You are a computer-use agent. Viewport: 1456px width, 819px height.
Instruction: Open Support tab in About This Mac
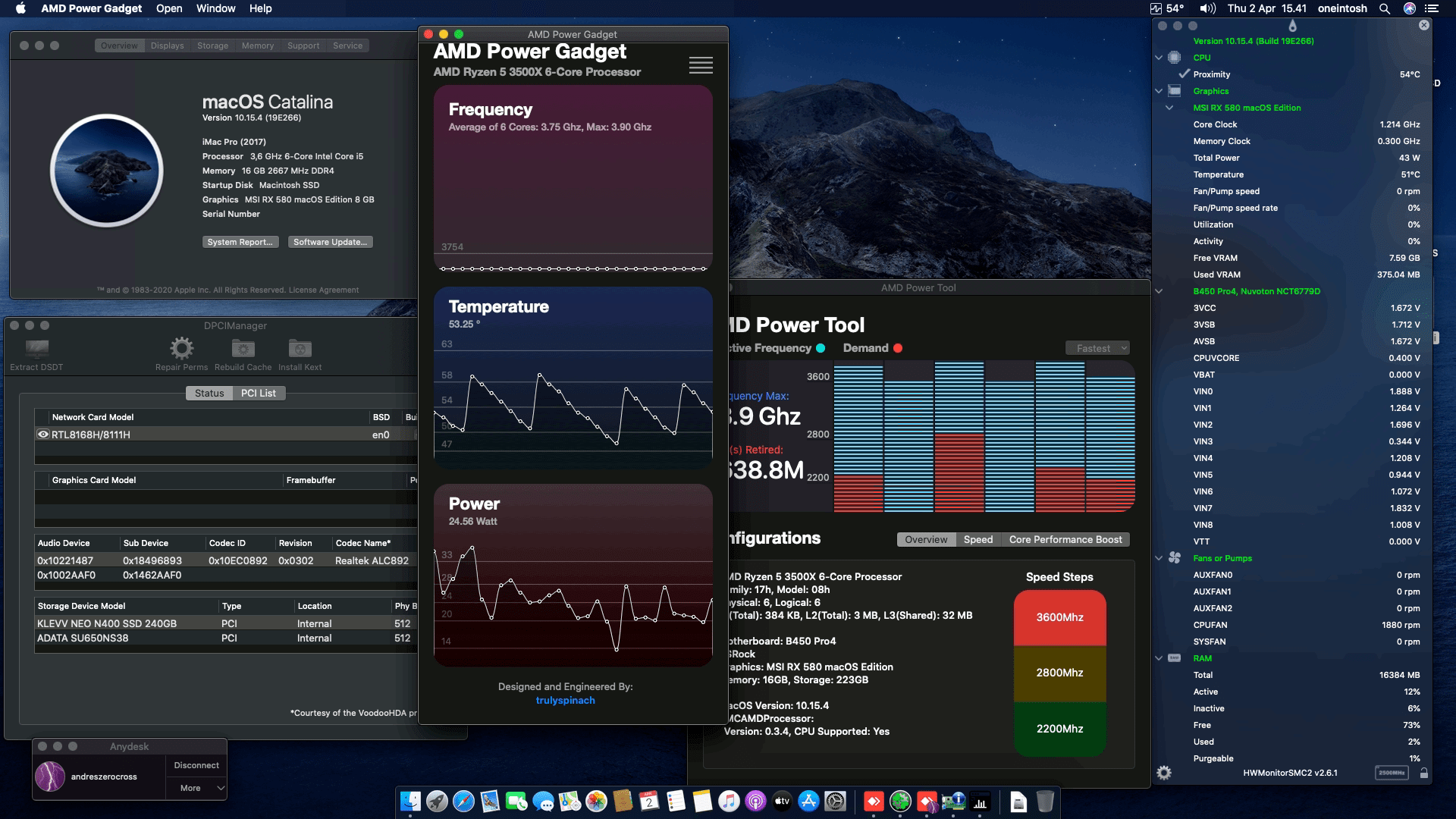303,45
